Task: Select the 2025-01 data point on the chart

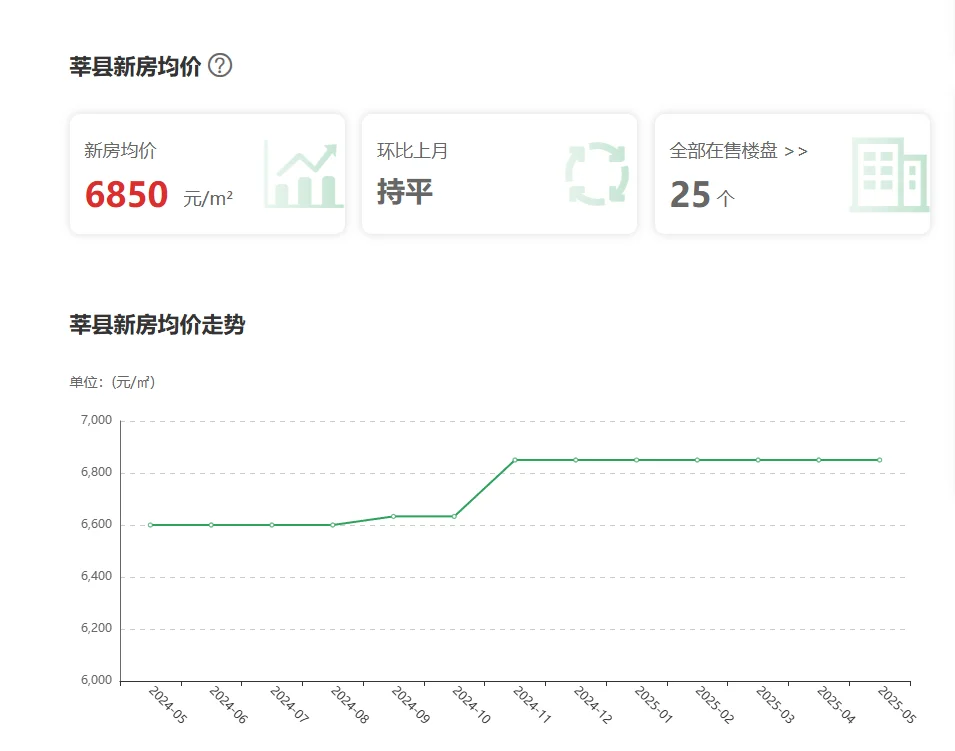Action: tap(636, 460)
